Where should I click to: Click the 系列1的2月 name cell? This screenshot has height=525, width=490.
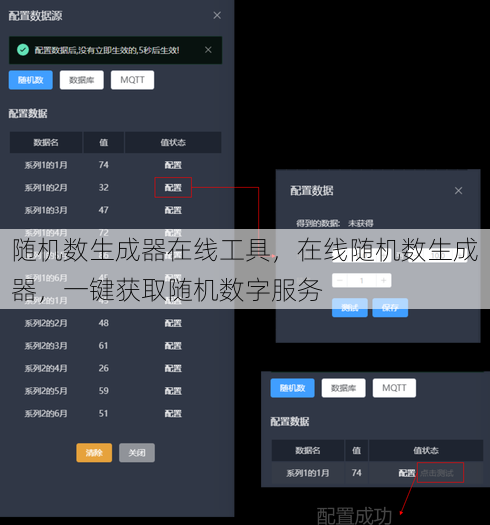point(46,188)
